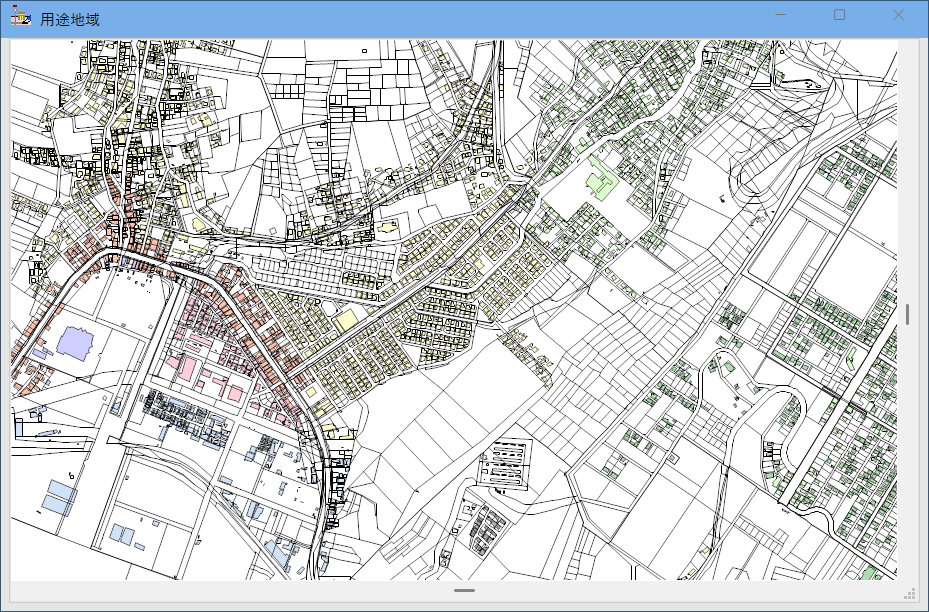Select the large purple building on the map
Screen dimensions: 929x612
tap(76, 342)
